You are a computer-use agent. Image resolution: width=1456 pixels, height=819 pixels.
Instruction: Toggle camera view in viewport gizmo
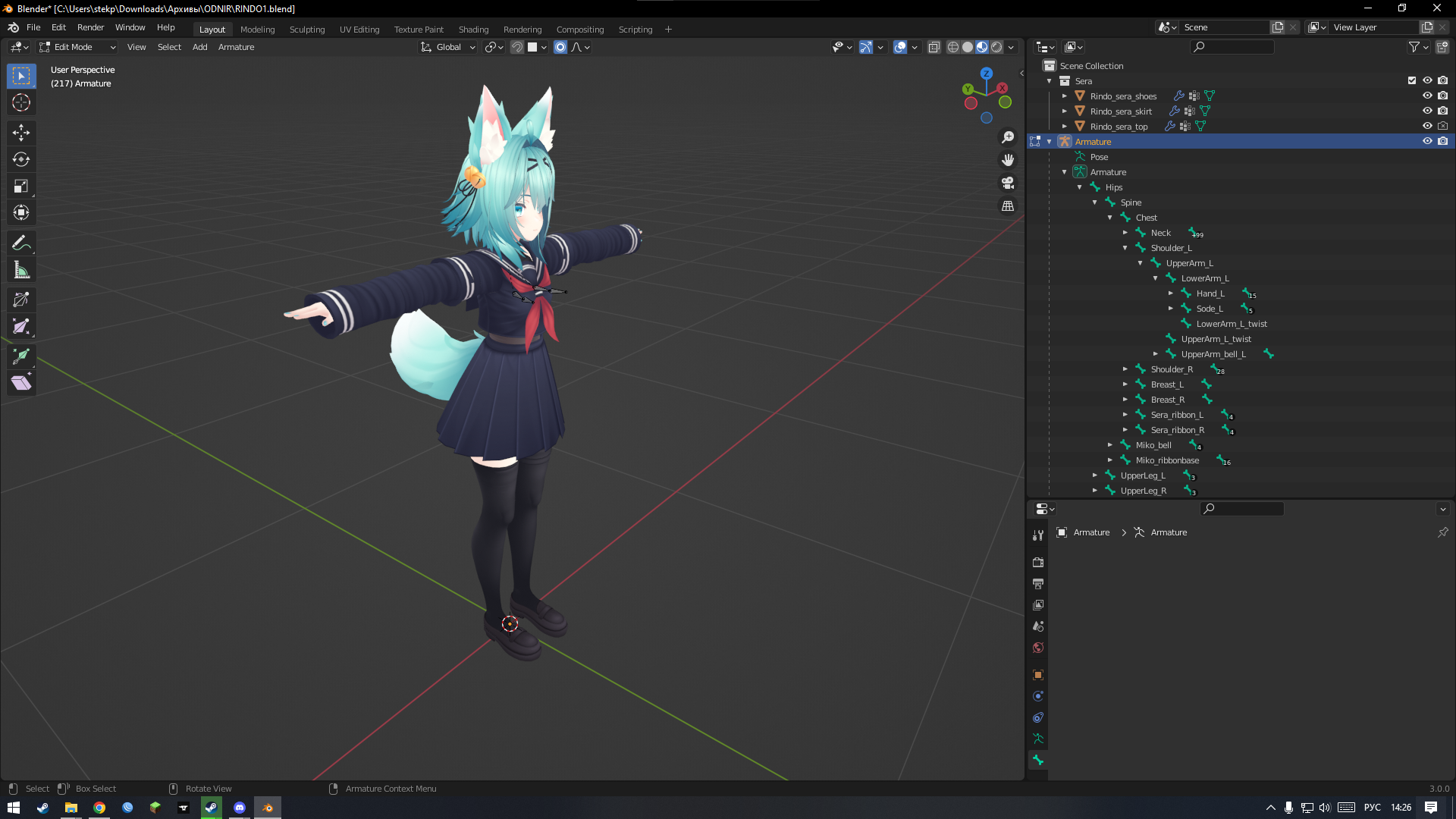coord(1008,183)
